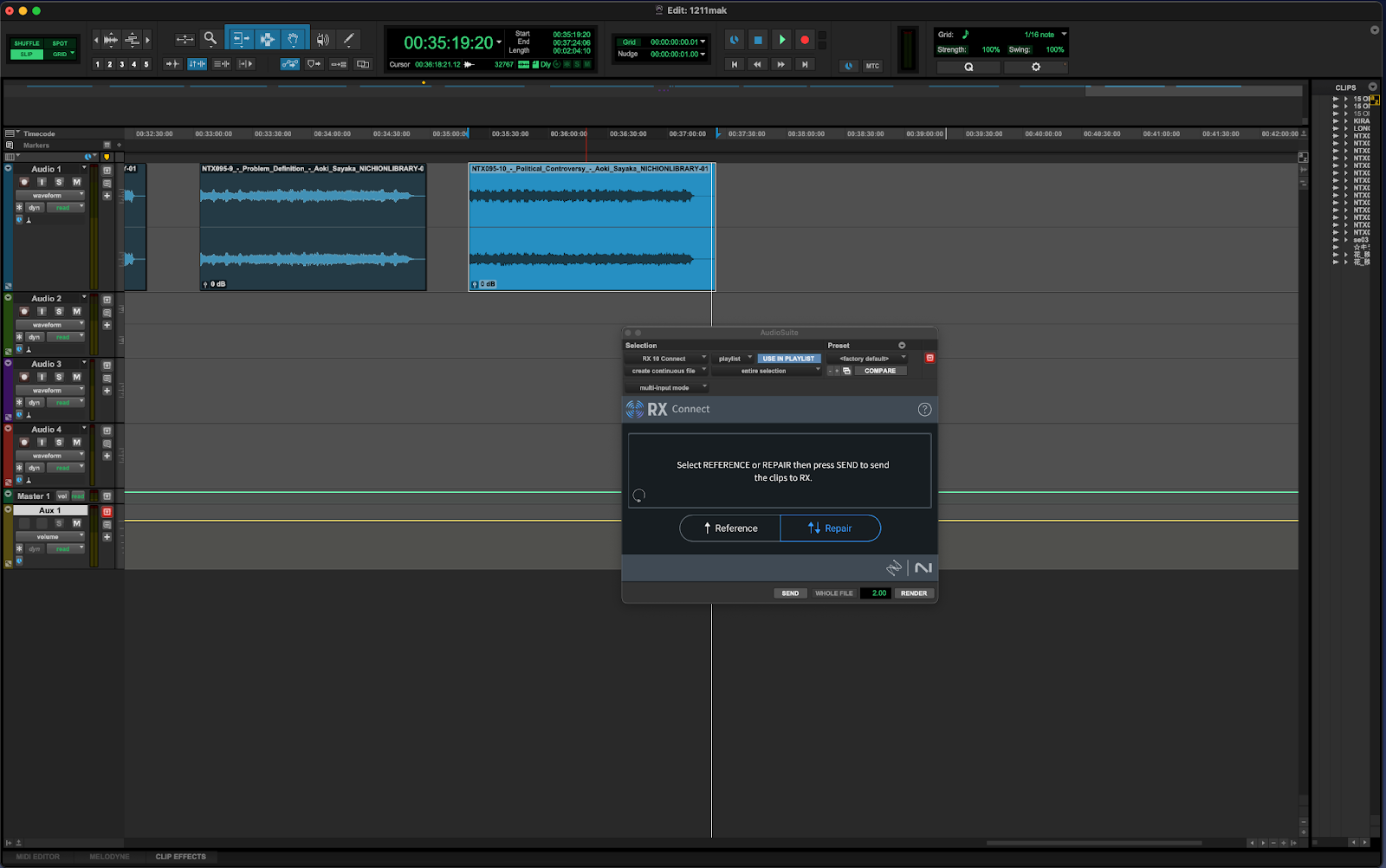Stop playback in the transport
The width and height of the screenshot is (1386, 868).
click(x=758, y=40)
